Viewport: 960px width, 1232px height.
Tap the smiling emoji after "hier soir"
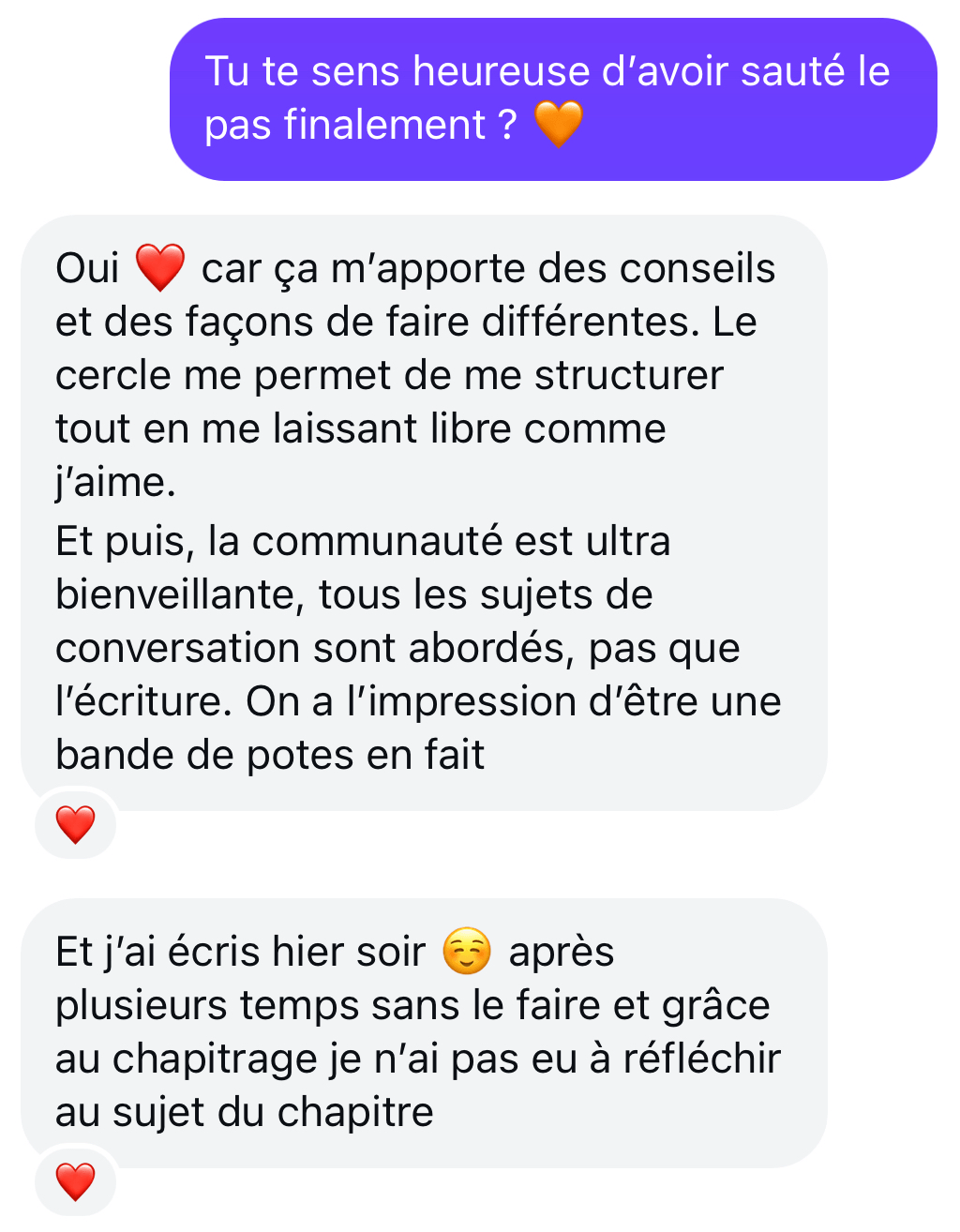point(467,952)
